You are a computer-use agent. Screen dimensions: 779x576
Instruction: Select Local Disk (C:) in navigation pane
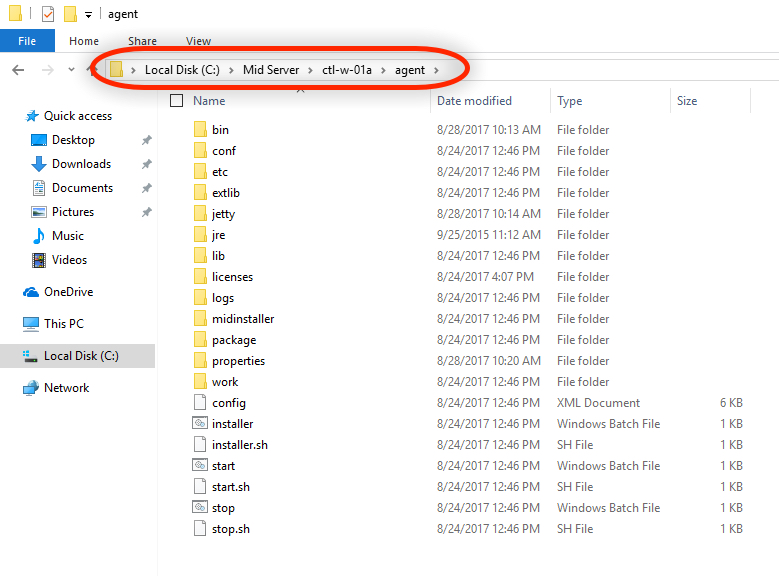click(x=81, y=356)
